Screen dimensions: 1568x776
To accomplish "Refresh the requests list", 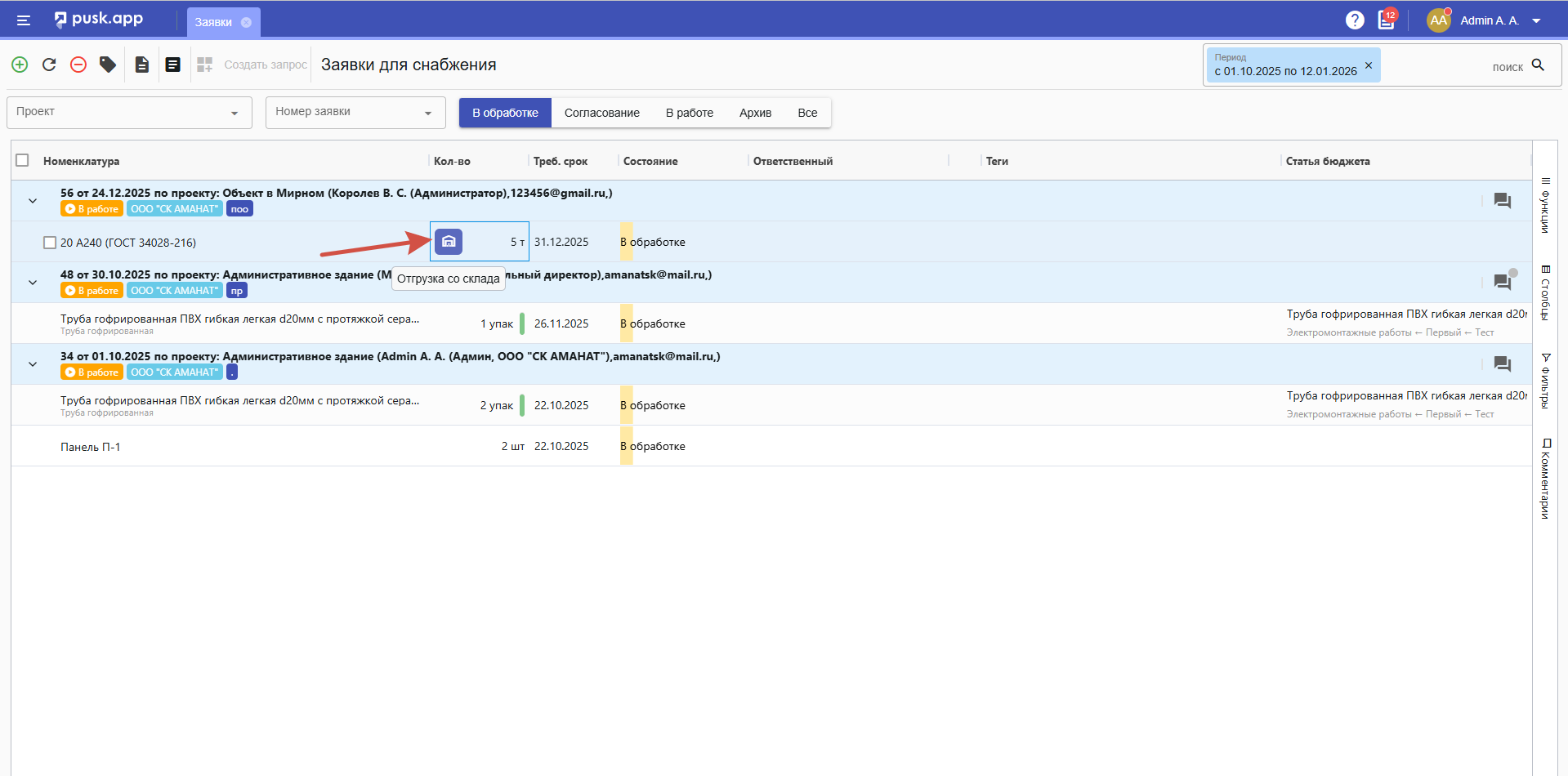I will [49, 65].
